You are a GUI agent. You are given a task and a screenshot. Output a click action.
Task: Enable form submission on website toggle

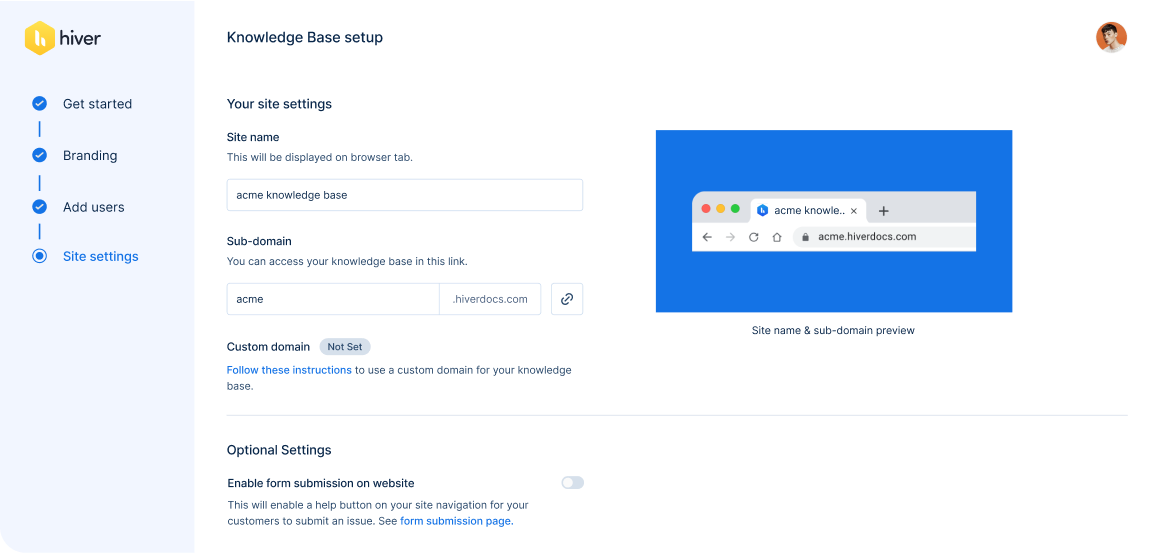(x=573, y=483)
